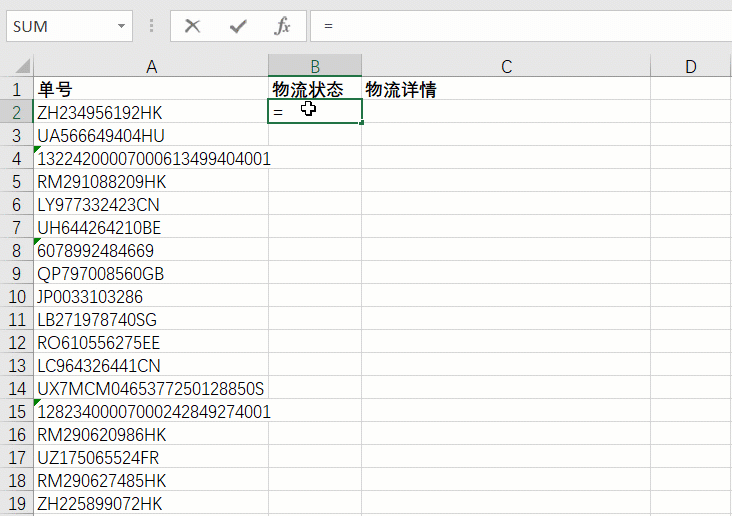Image resolution: width=732 pixels, height=516 pixels.
Task: Select cell LC964326441CN
Action: coord(151,365)
